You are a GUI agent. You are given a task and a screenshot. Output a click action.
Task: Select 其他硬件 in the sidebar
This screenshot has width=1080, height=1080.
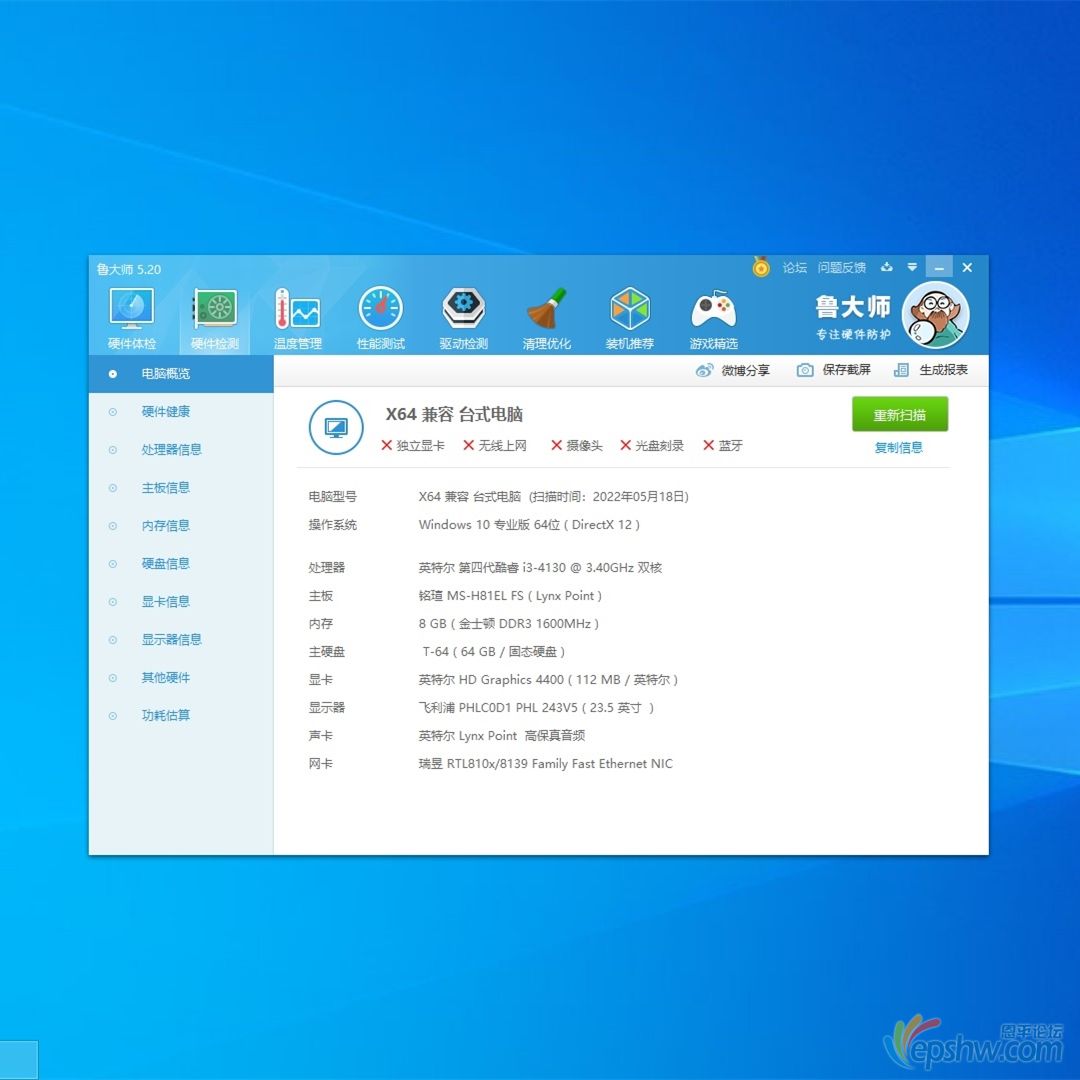tap(181, 677)
